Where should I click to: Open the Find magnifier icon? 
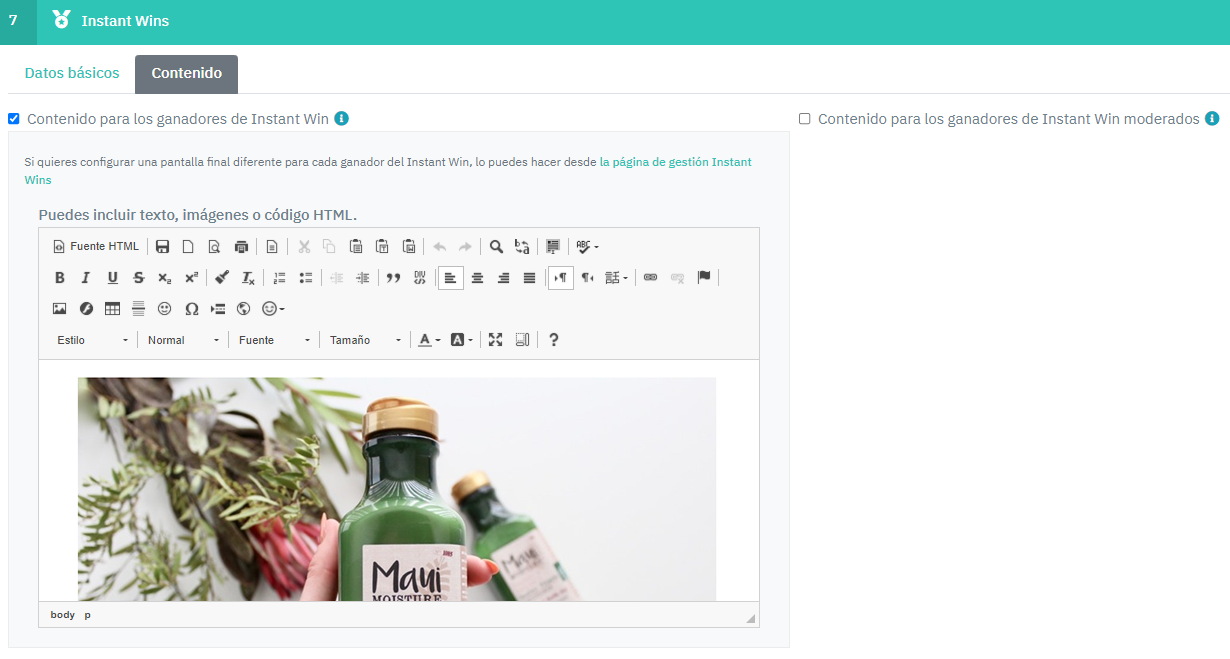496,247
